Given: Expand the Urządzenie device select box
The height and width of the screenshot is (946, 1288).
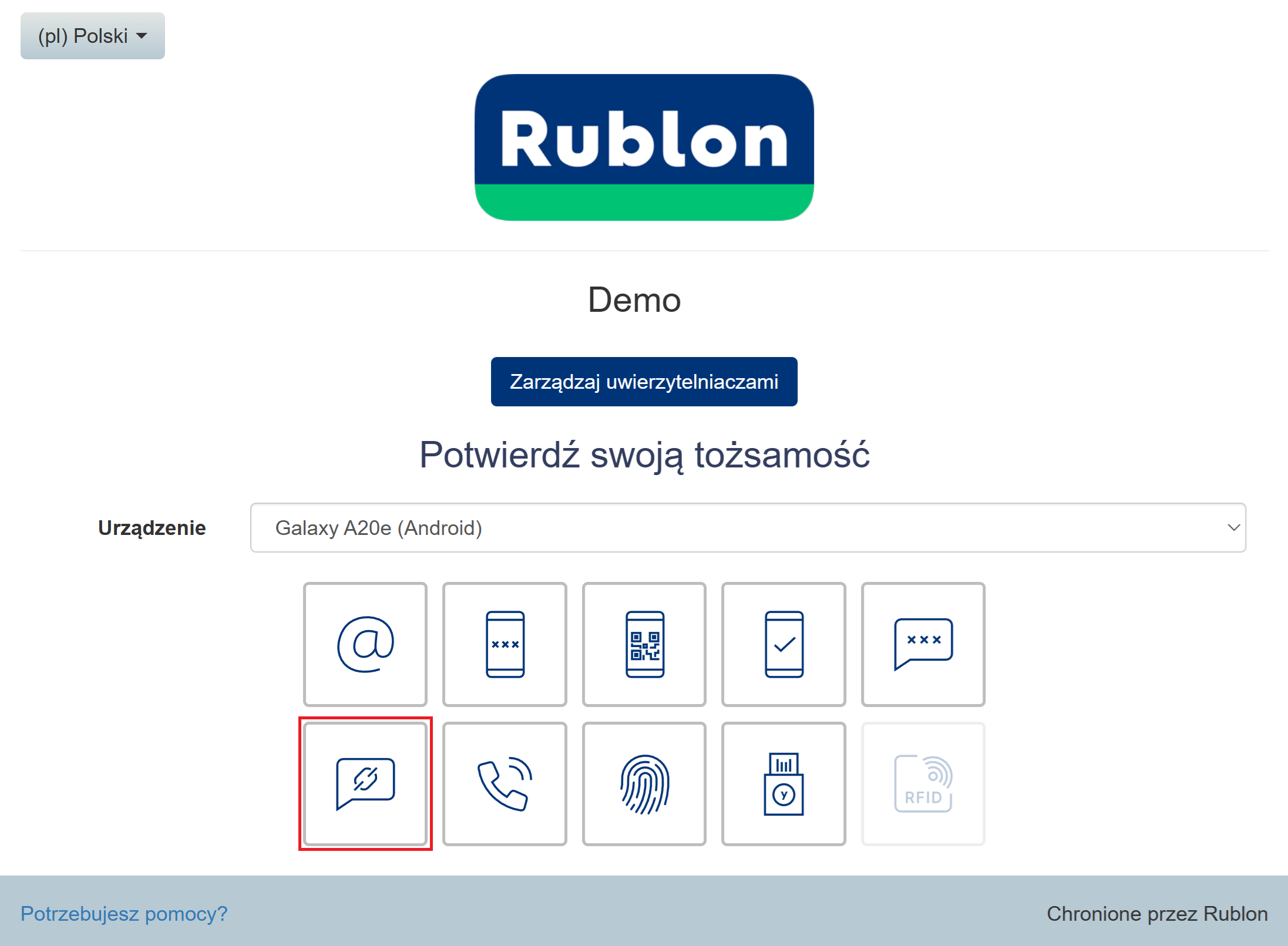Looking at the screenshot, I should tap(747, 527).
